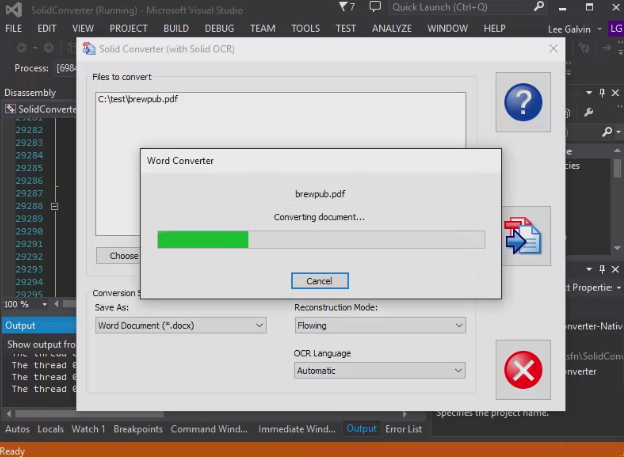624x457 pixels.
Task: Click the conversion progress bar
Action: (x=321, y=240)
